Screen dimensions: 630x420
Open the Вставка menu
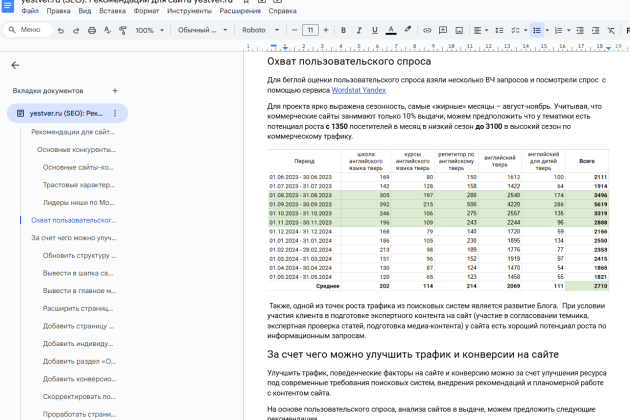113,11
